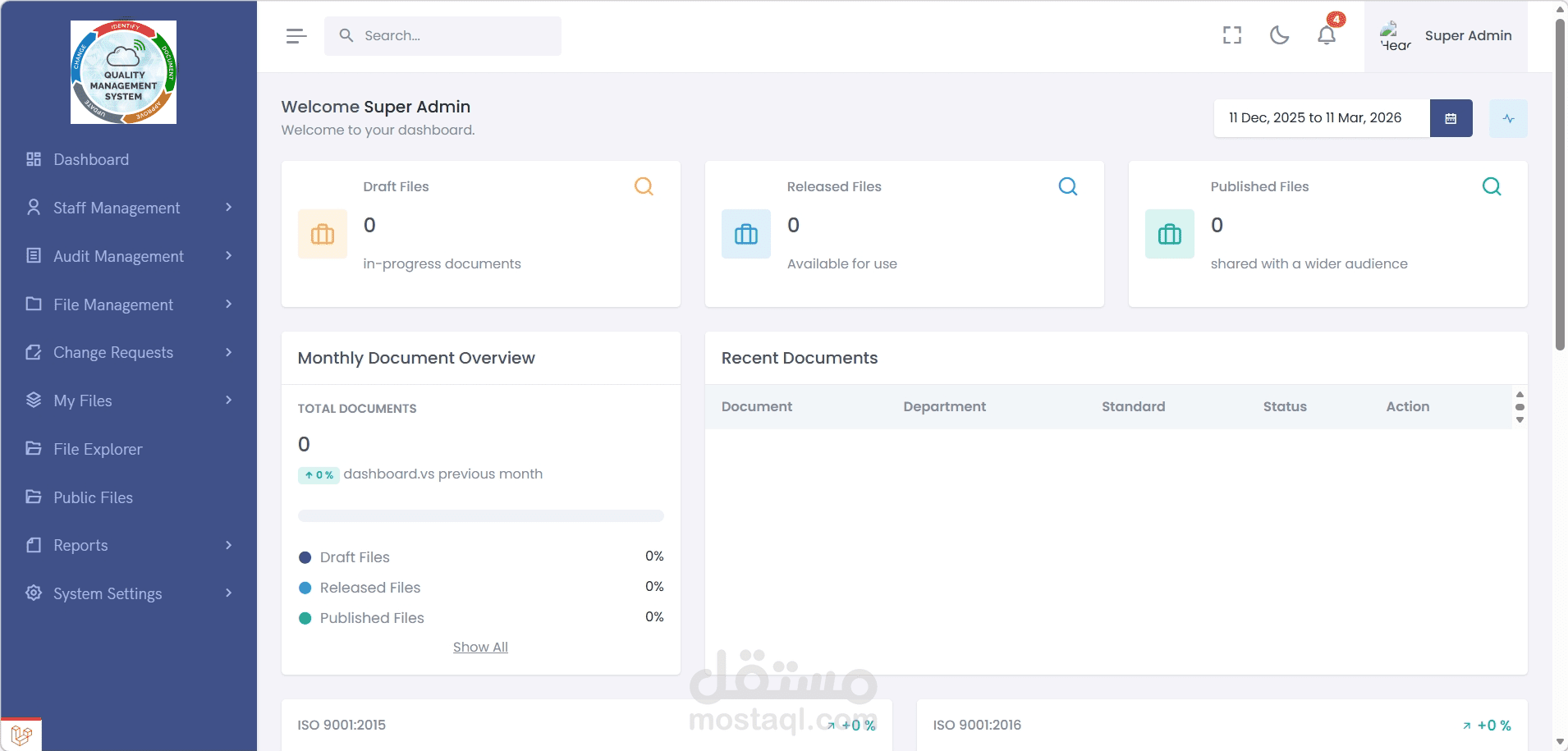Open the Released Files search icon
Screen dimensions: 1568x751
[x=1066, y=186]
